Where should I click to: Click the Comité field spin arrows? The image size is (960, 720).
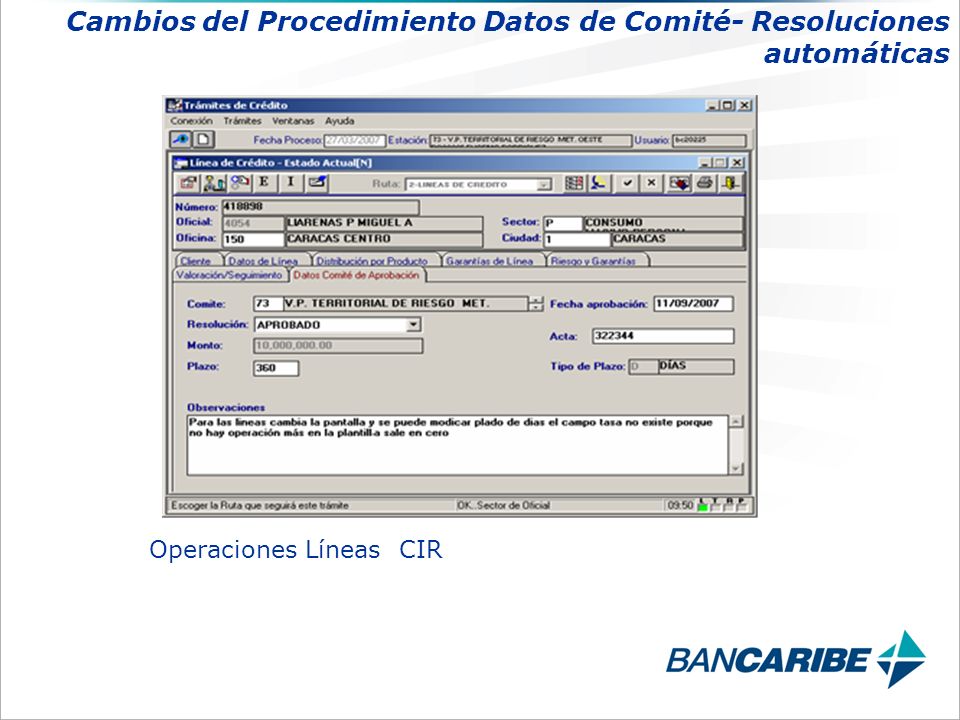click(x=536, y=304)
